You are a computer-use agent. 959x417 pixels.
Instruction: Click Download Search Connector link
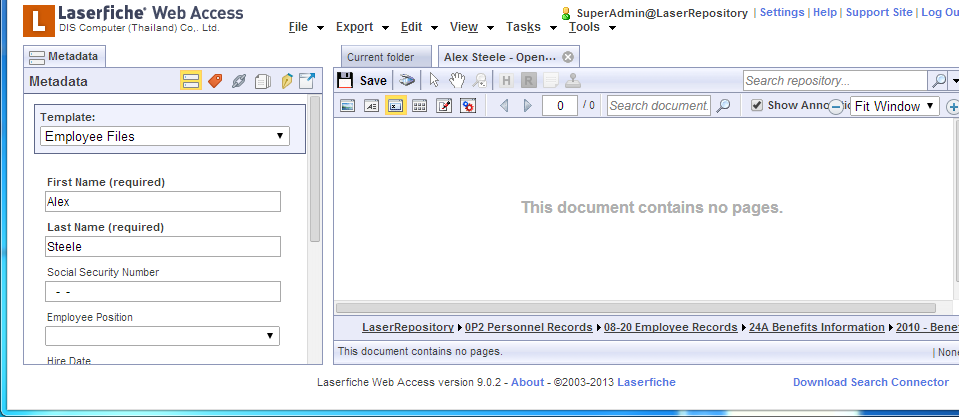tap(871, 382)
